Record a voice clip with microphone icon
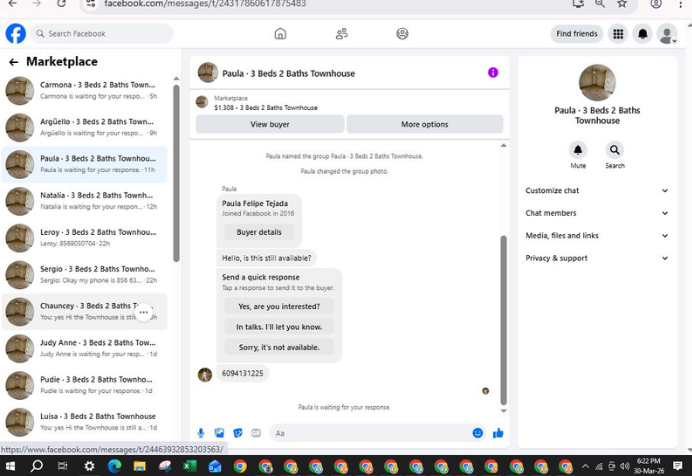The height and width of the screenshot is (476, 692). [x=201, y=433]
